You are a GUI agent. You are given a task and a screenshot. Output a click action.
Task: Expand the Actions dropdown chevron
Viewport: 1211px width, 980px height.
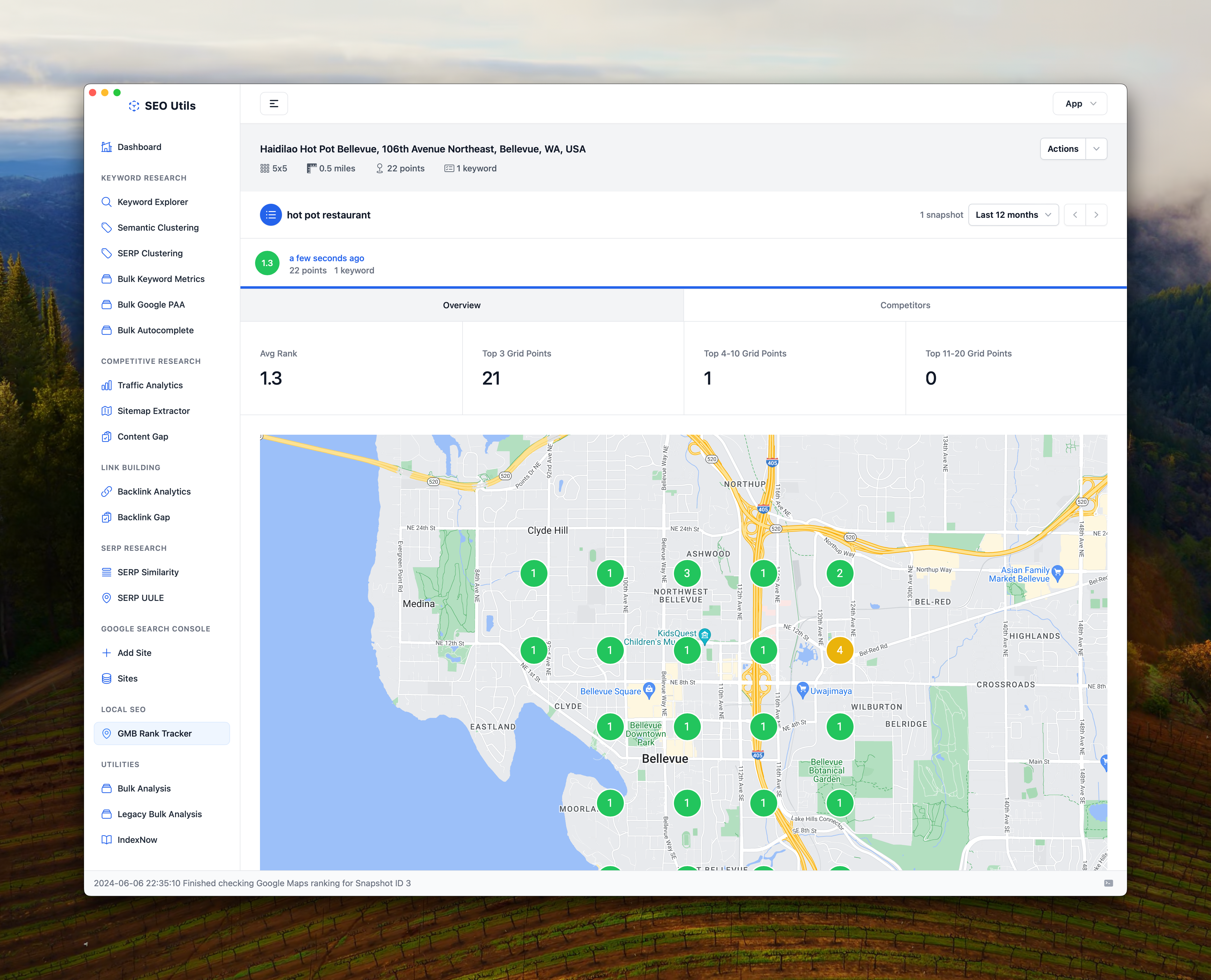(1096, 149)
